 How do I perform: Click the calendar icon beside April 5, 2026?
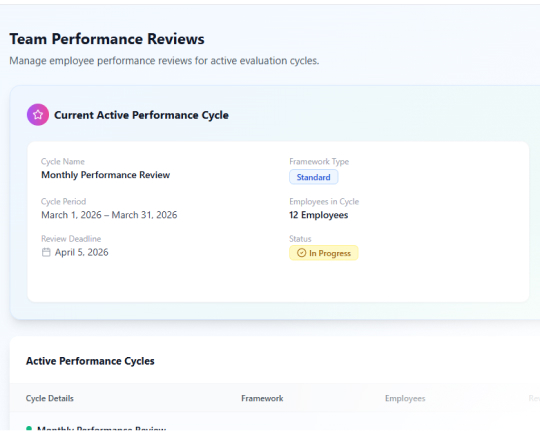[46, 253]
